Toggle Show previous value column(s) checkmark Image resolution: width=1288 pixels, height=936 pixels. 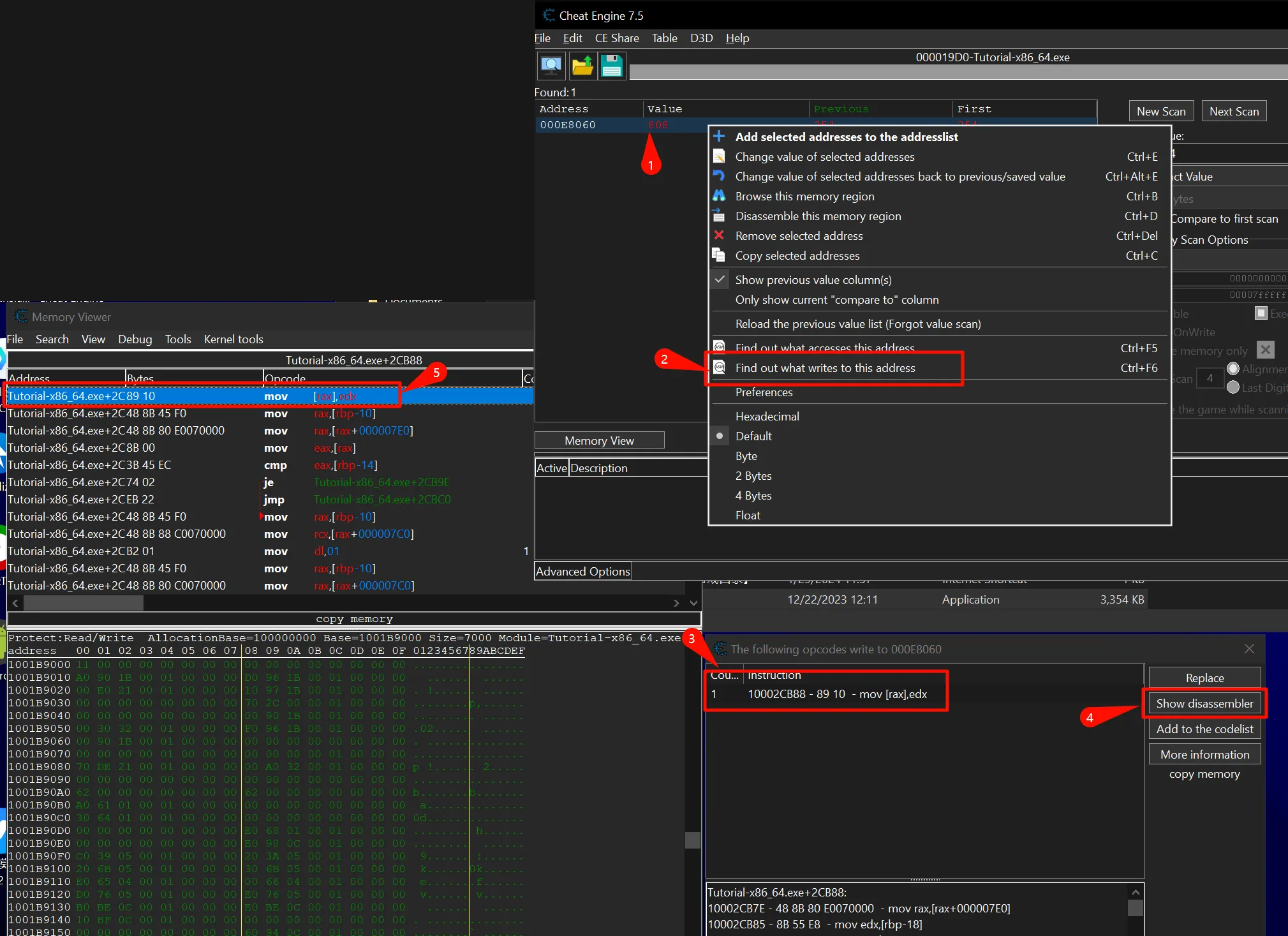[x=720, y=279]
